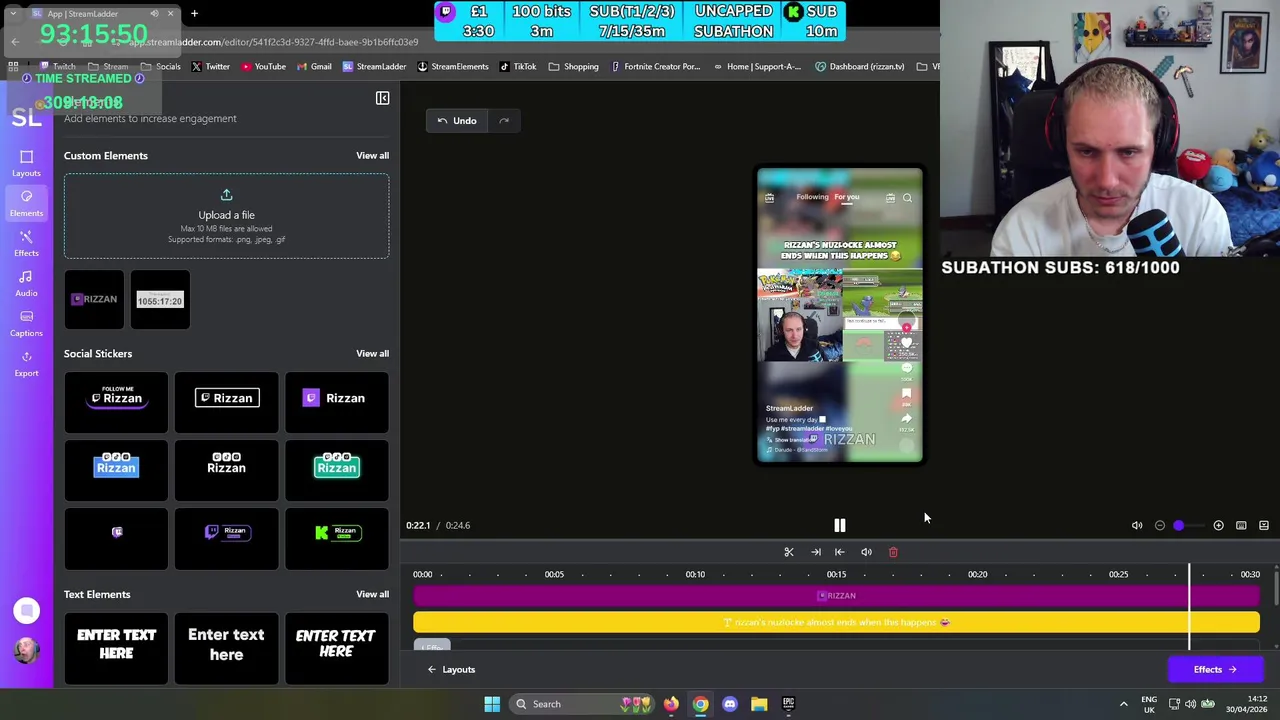The width and height of the screenshot is (1280, 720).
Task: View all Custom Elements
Action: (x=372, y=156)
